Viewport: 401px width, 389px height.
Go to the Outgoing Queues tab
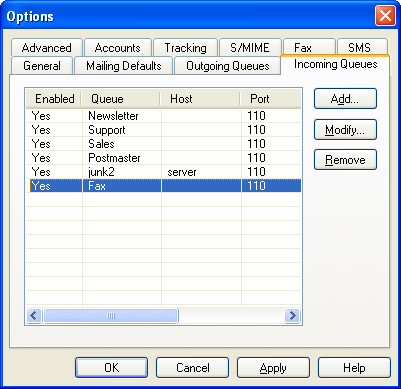click(x=228, y=66)
